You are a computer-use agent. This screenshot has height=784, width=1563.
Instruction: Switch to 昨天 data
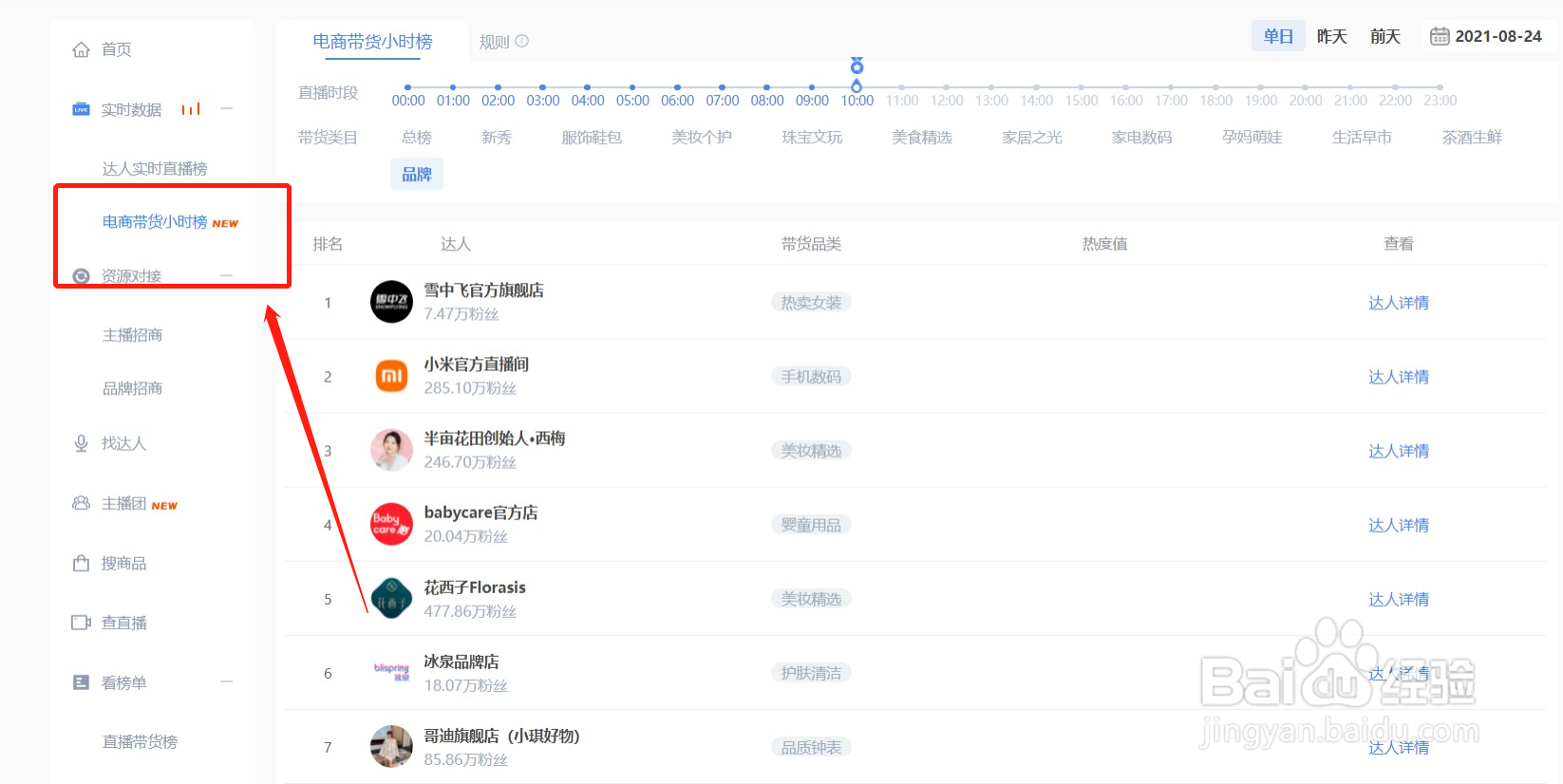point(1331,36)
